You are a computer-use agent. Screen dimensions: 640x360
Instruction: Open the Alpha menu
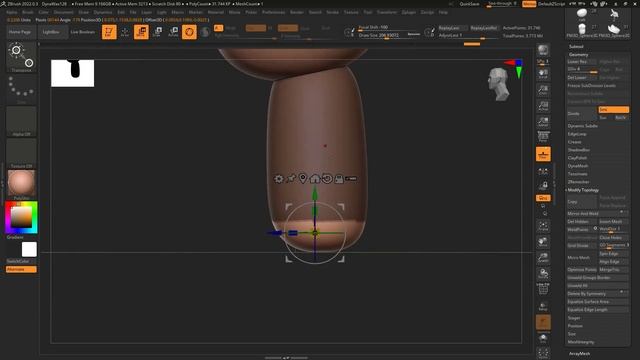pyautogui.click(x=12, y=12)
